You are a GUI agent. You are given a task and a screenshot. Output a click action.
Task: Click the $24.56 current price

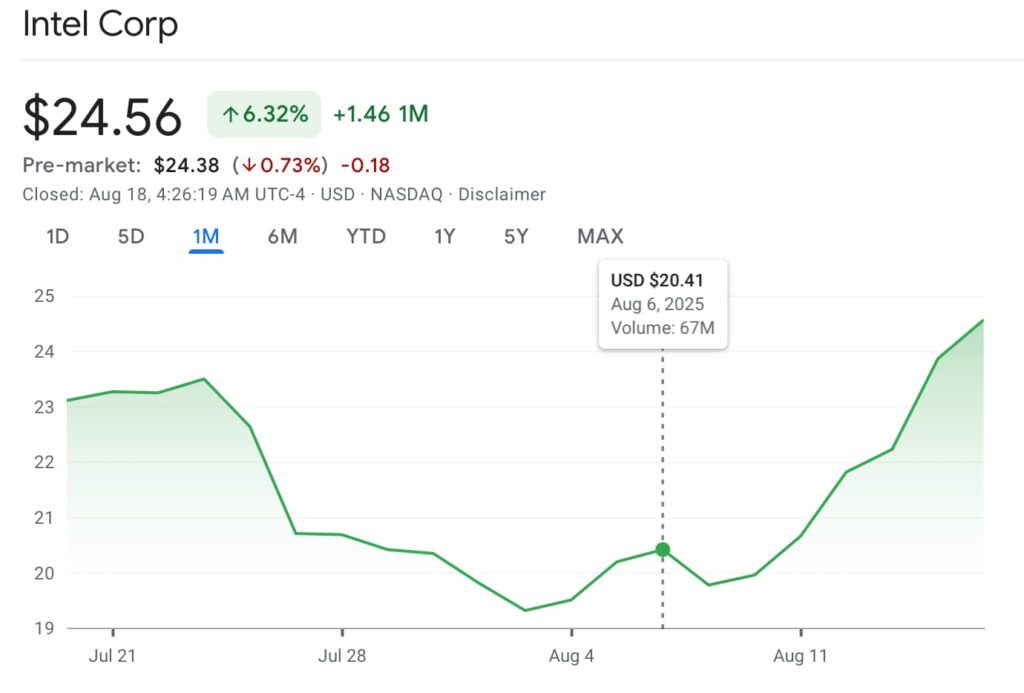[x=103, y=117]
